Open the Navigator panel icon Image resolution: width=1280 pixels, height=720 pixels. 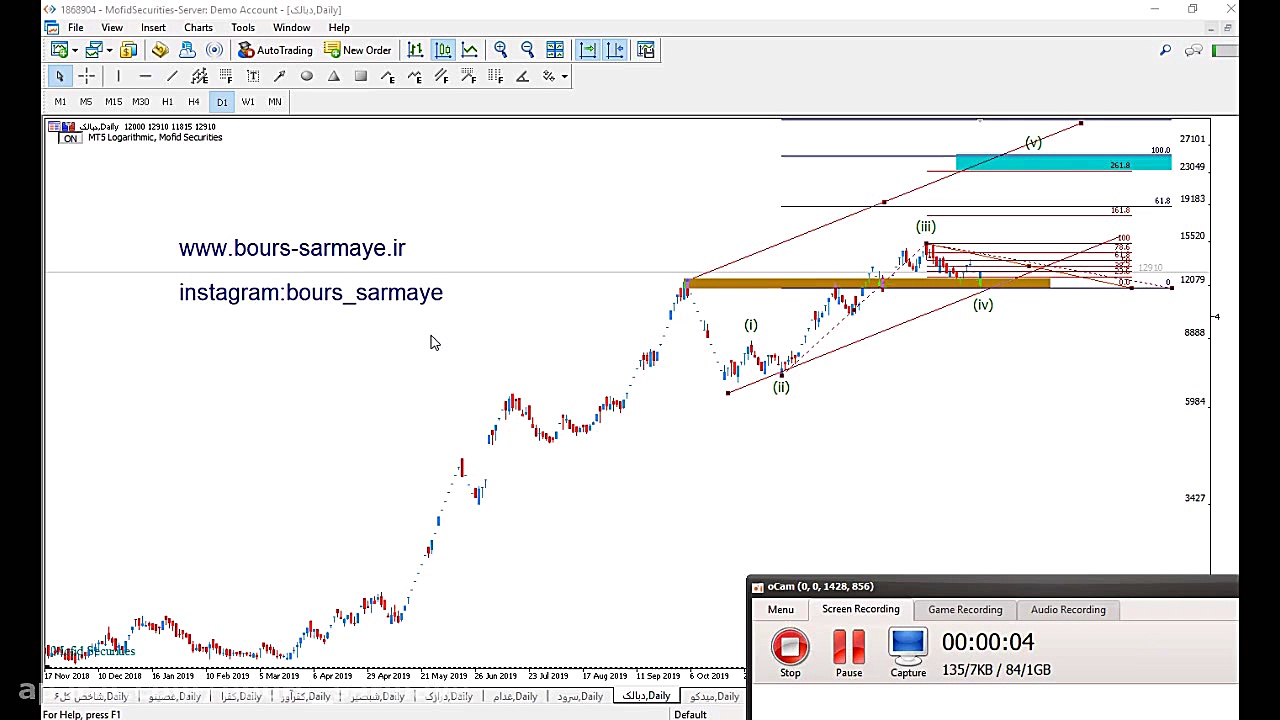[x=160, y=50]
